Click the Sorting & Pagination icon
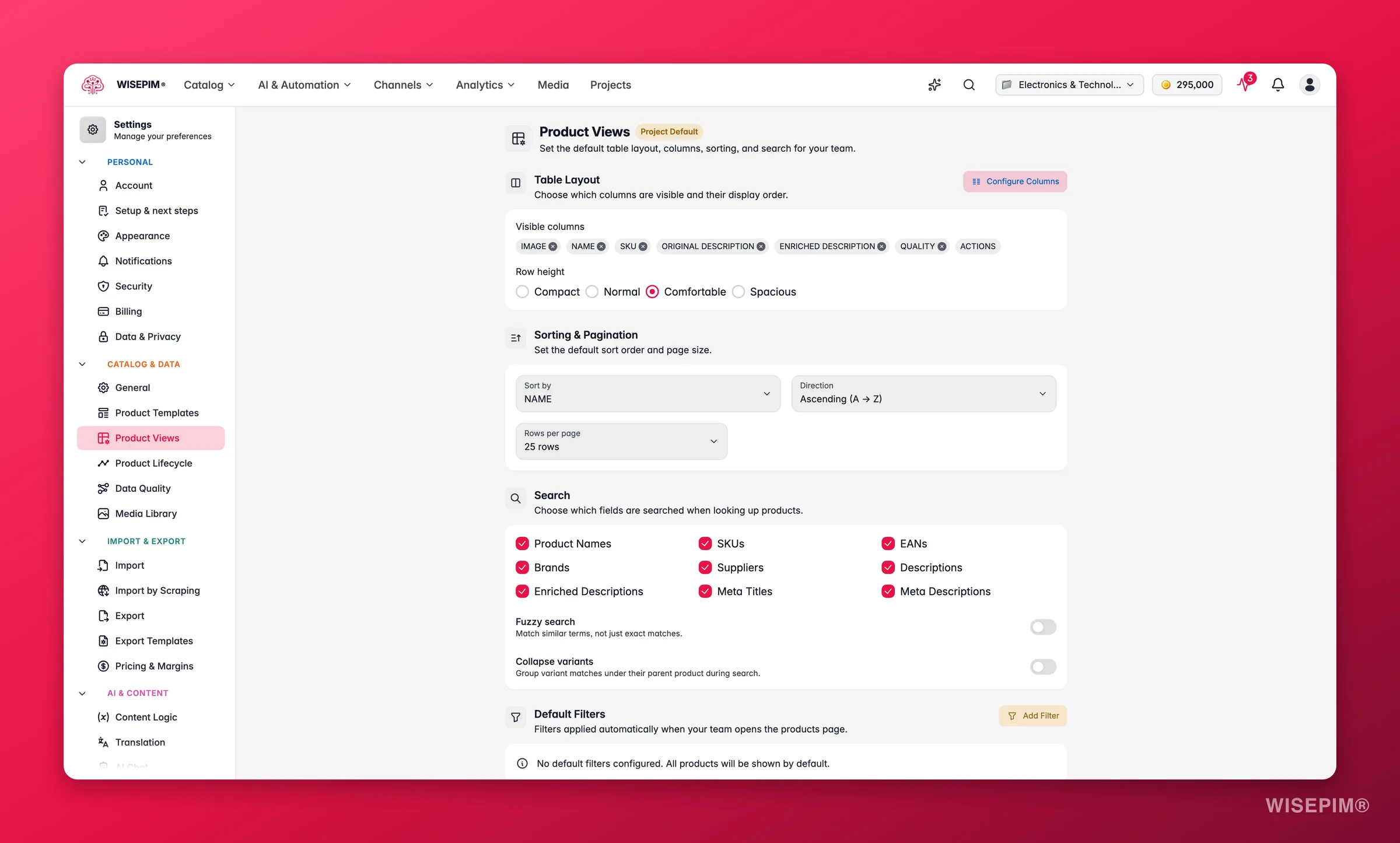 516,338
